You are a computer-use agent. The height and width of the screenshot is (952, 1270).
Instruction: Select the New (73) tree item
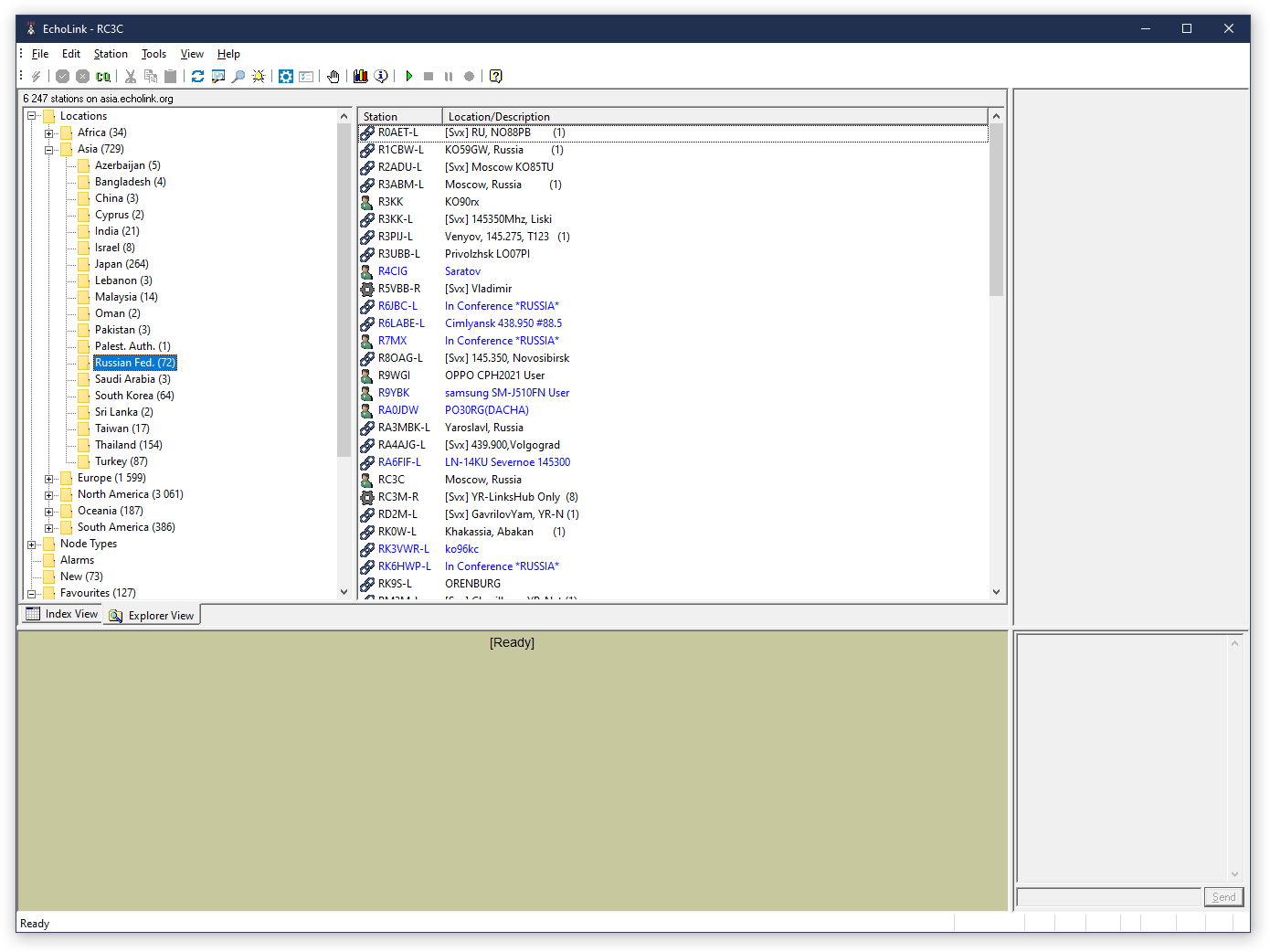point(81,576)
